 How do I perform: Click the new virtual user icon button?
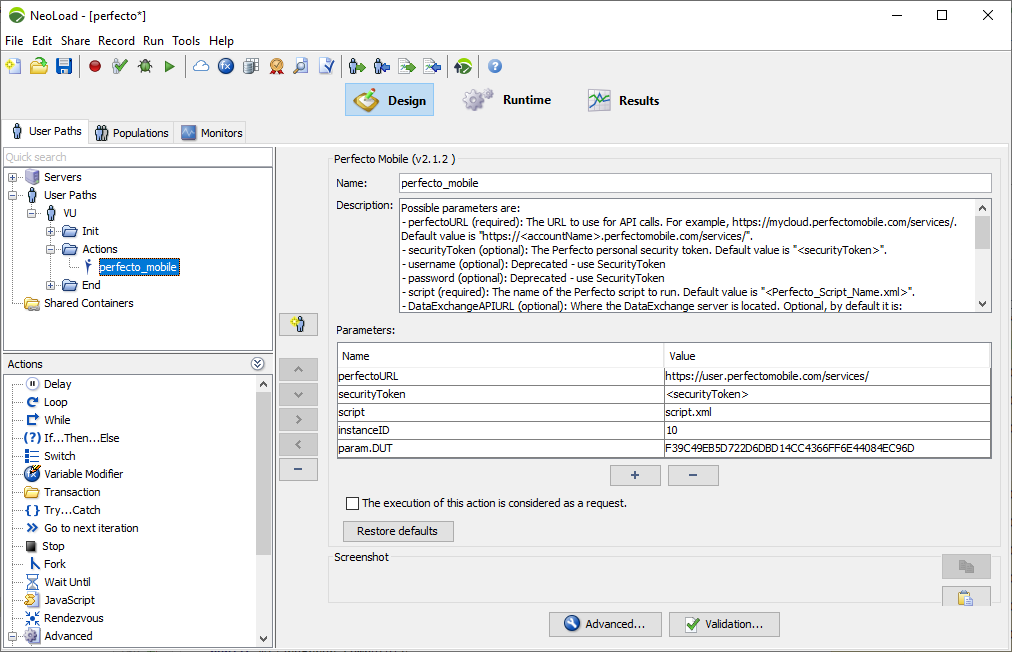tap(298, 324)
